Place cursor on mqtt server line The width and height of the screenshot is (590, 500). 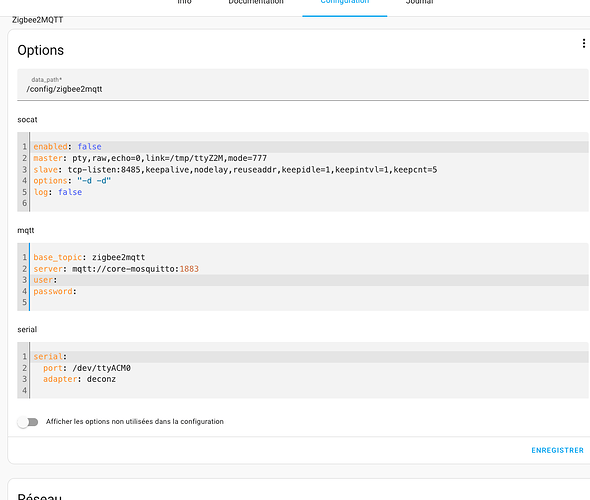(x=309, y=269)
